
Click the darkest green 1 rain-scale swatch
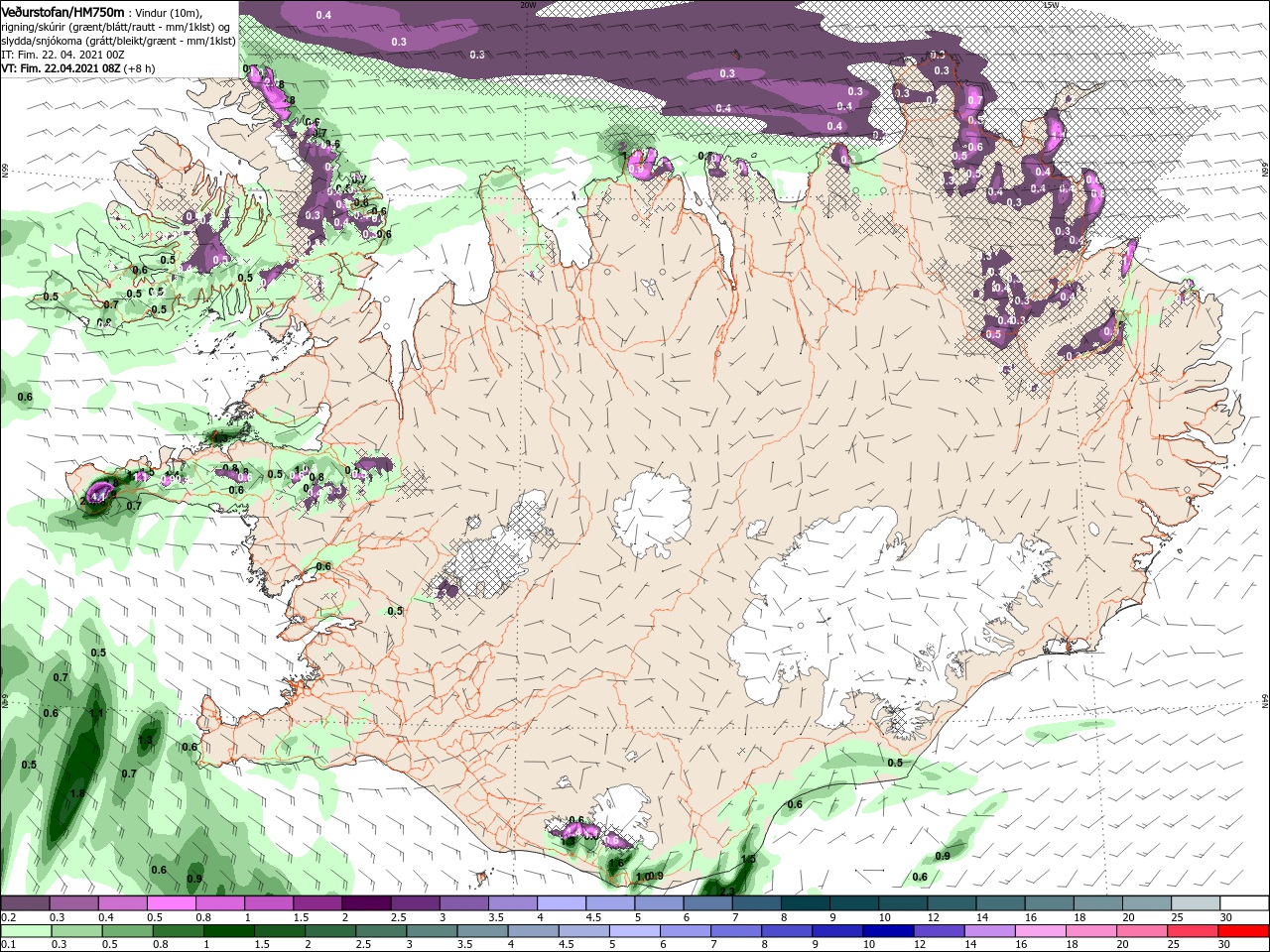[228, 931]
